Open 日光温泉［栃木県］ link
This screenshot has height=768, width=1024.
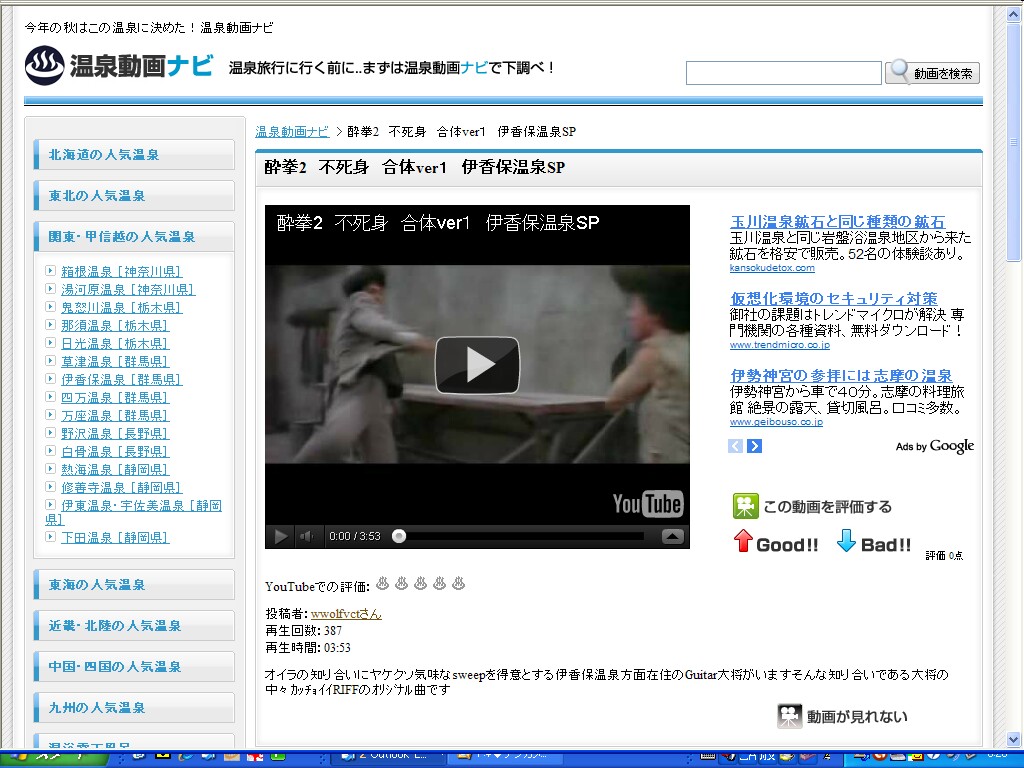point(115,343)
